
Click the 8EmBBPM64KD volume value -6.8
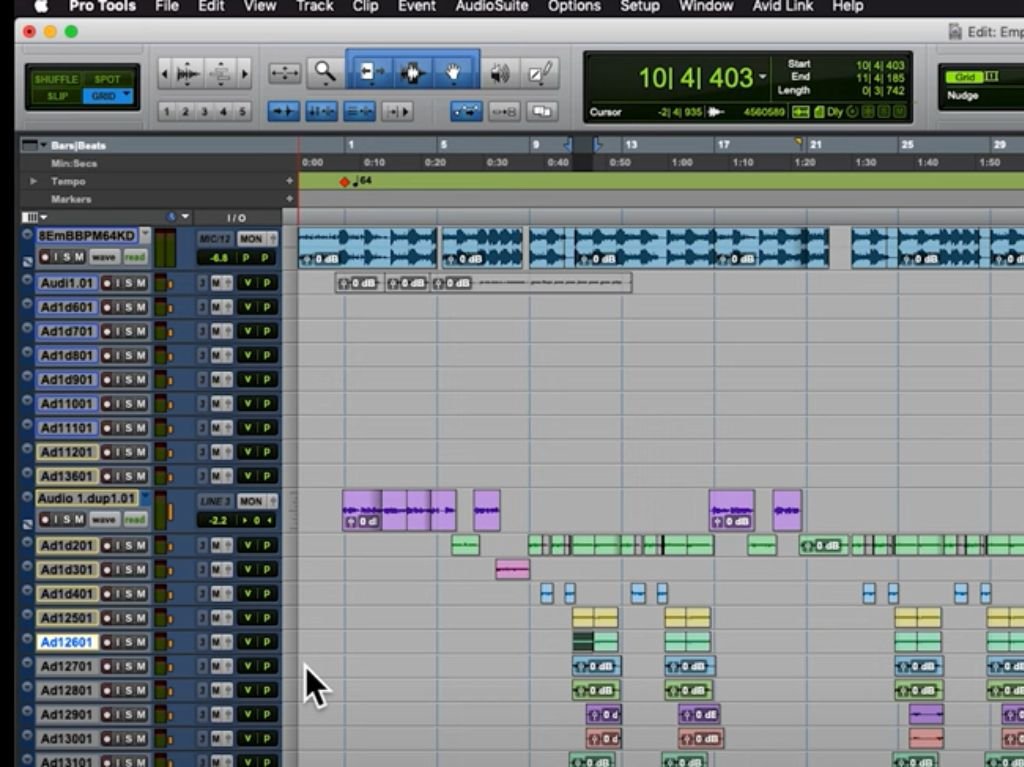point(218,258)
